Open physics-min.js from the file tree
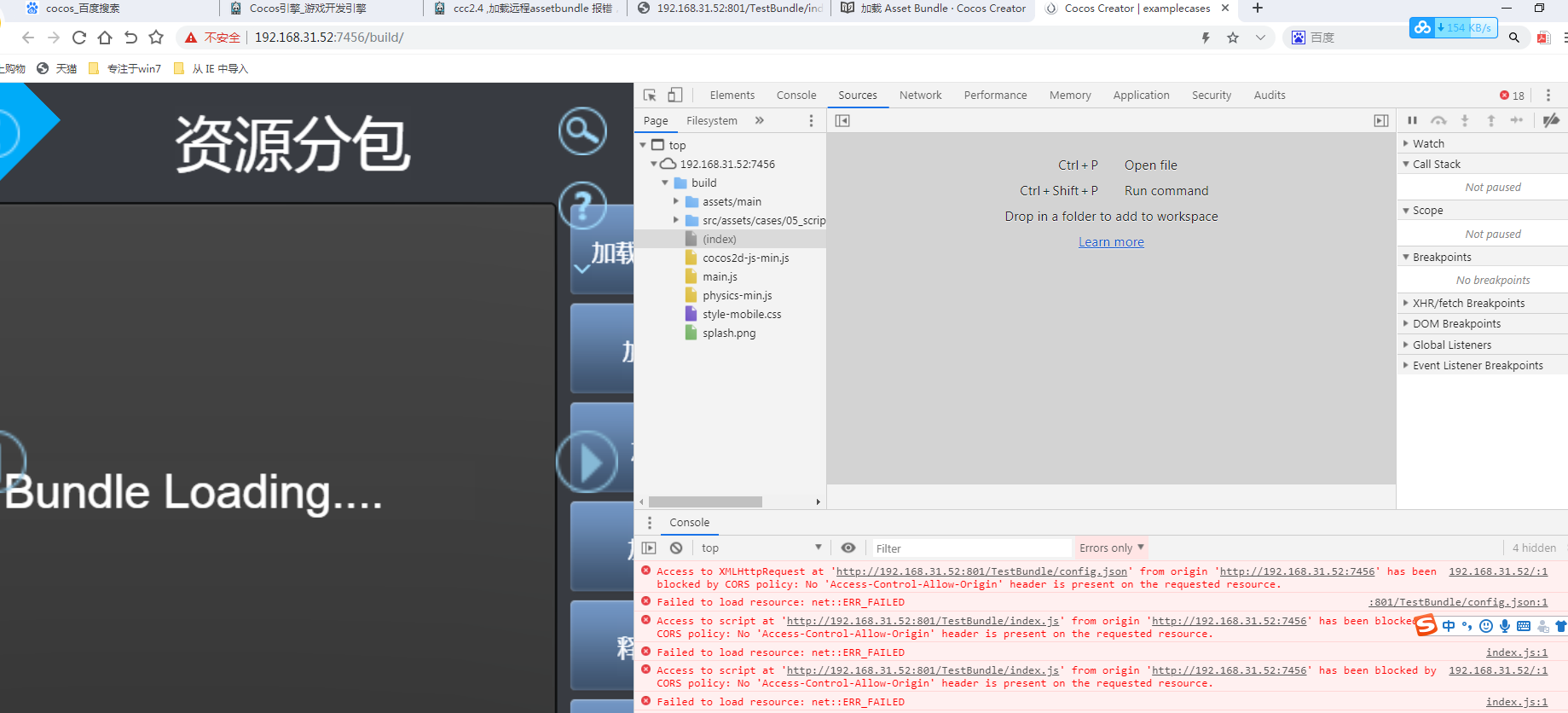 [737, 295]
